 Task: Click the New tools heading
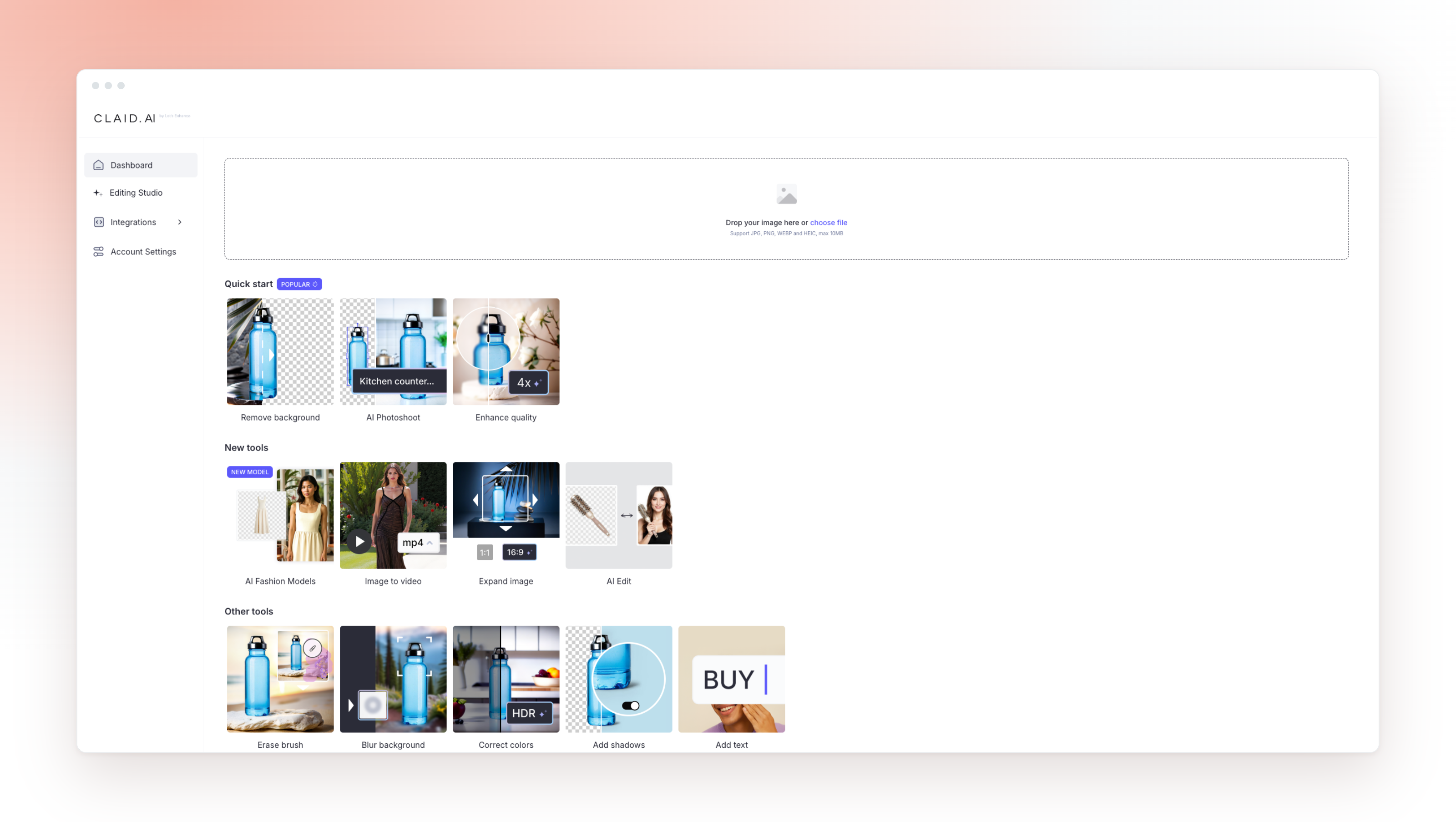pyautogui.click(x=246, y=447)
